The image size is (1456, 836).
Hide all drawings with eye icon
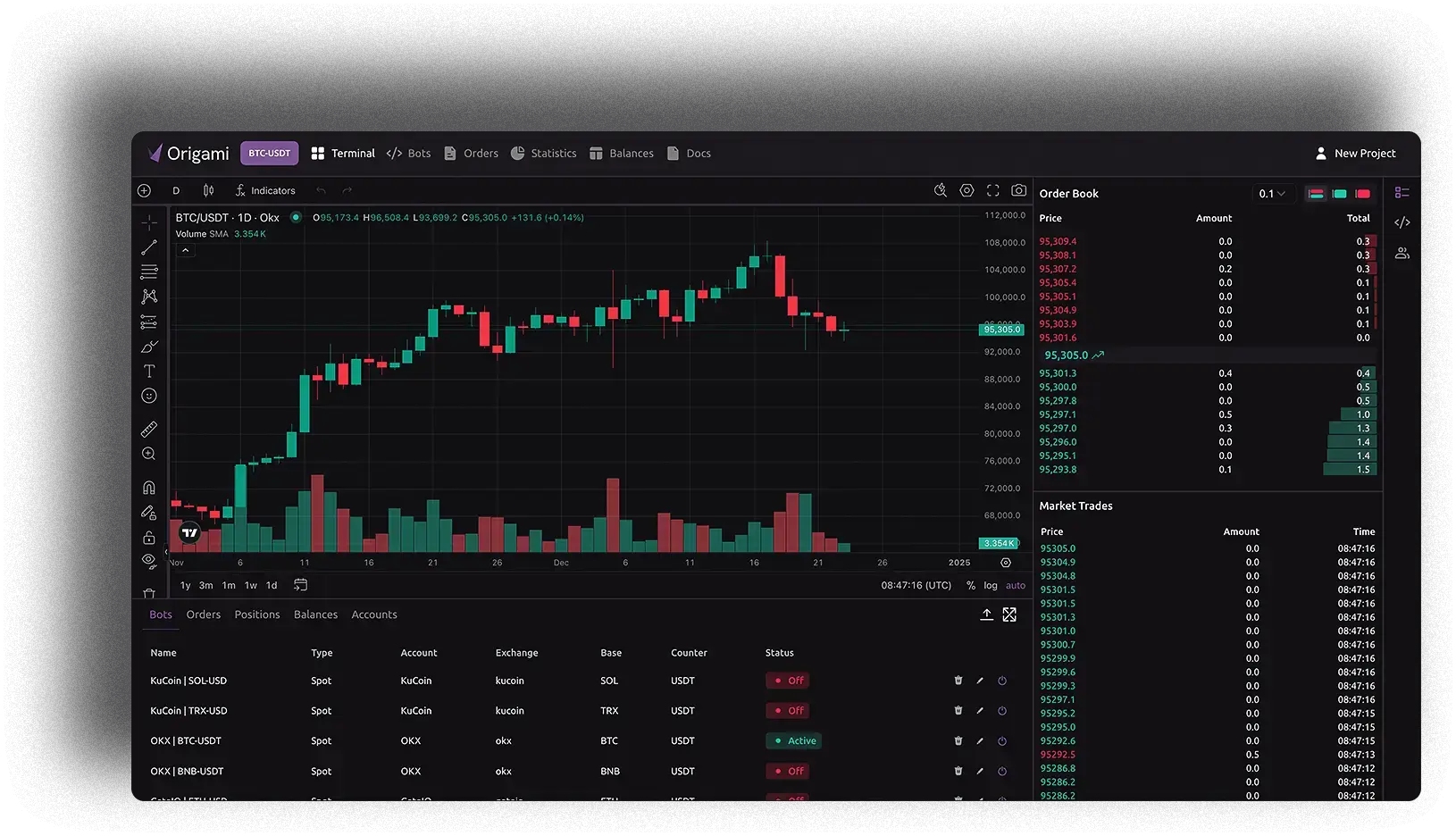(149, 561)
